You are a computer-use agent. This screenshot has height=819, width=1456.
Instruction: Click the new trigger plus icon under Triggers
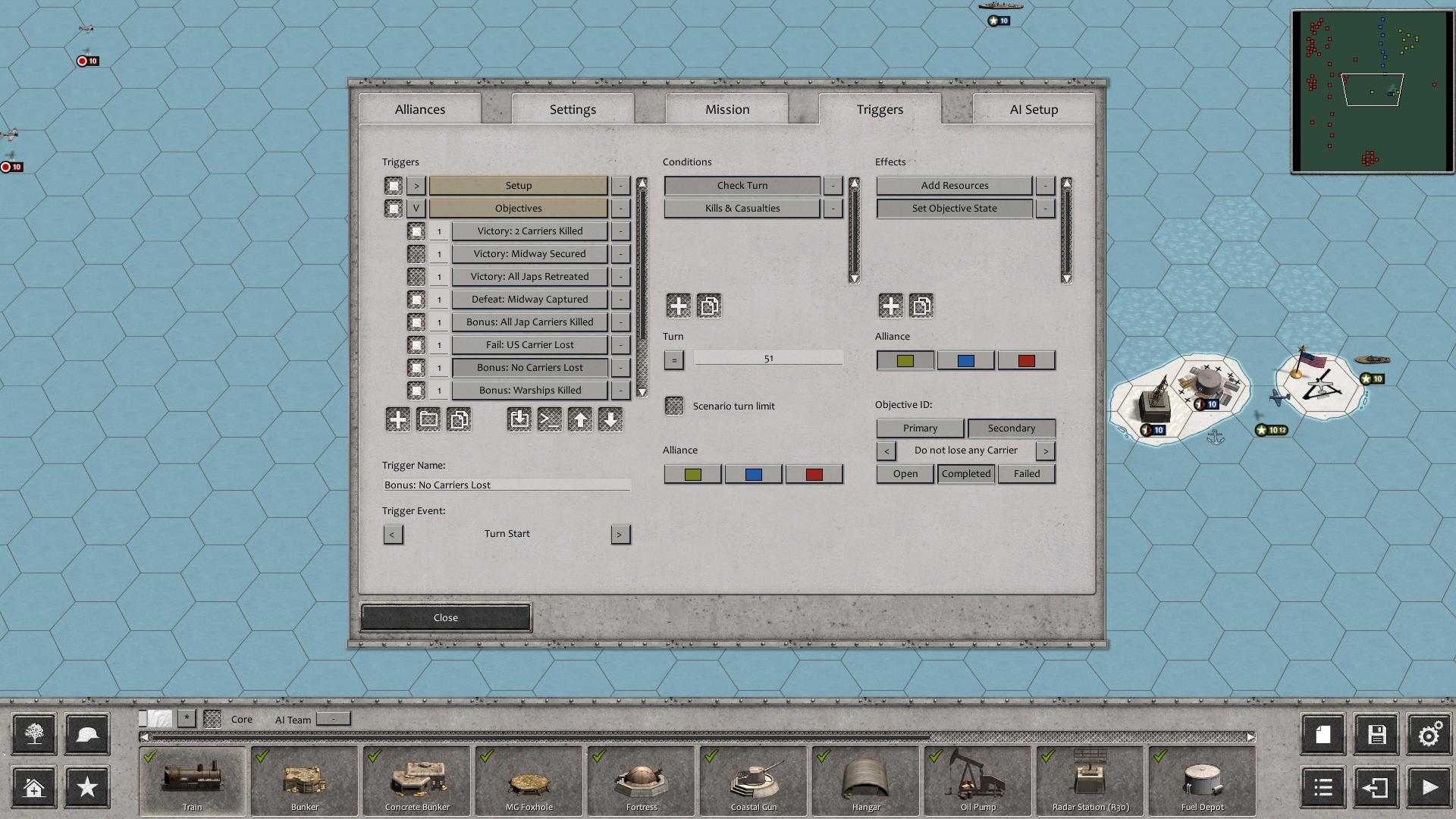tap(397, 419)
